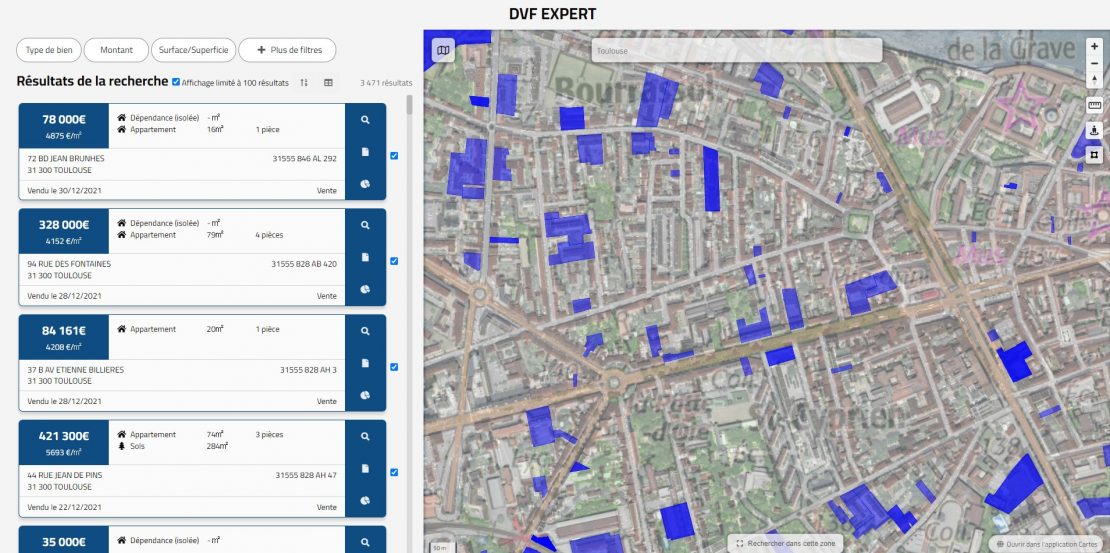Locate the 328 000€ sale on map
The height and width of the screenshot is (553, 1110).
click(365, 225)
